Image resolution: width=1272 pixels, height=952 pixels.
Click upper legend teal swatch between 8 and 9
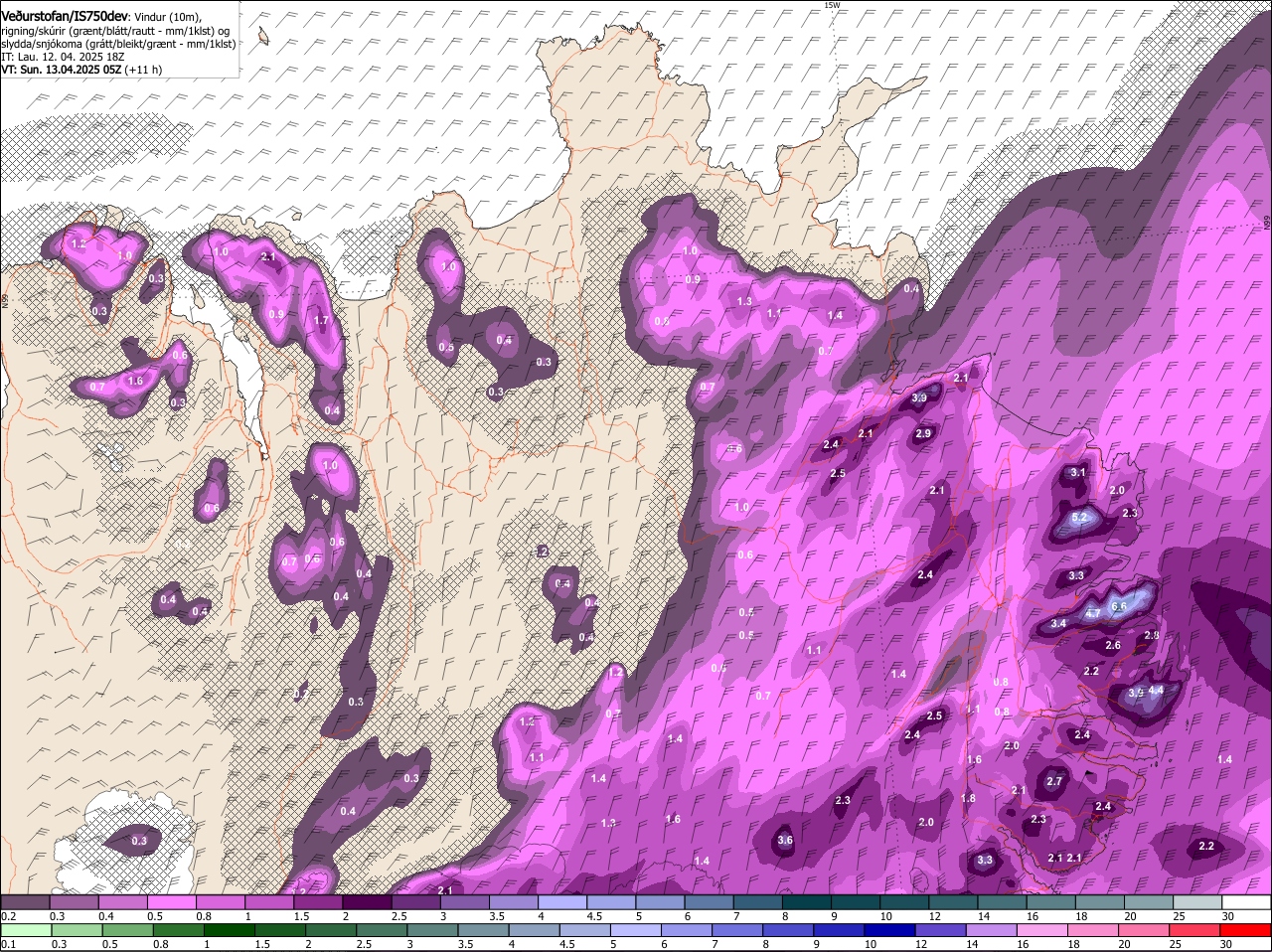pyautogui.click(x=808, y=901)
